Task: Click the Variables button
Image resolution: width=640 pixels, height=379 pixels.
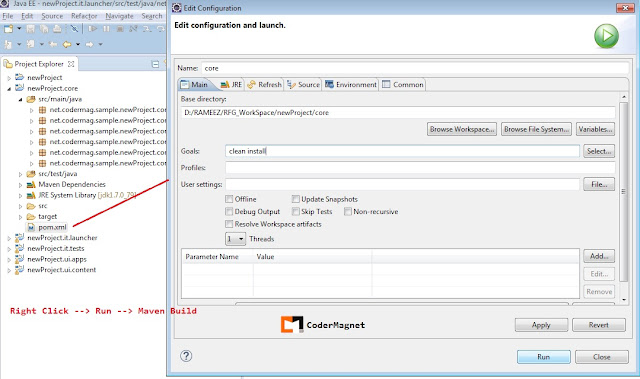Action: tap(595, 129)
